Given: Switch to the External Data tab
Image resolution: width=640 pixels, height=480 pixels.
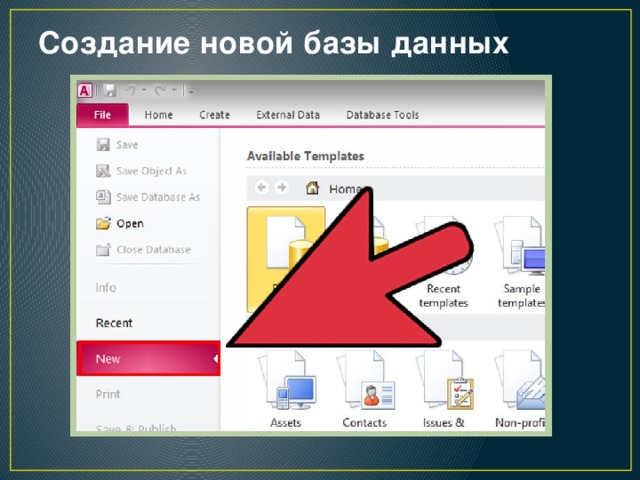Looking at the screenshot, I should point(288,115).
